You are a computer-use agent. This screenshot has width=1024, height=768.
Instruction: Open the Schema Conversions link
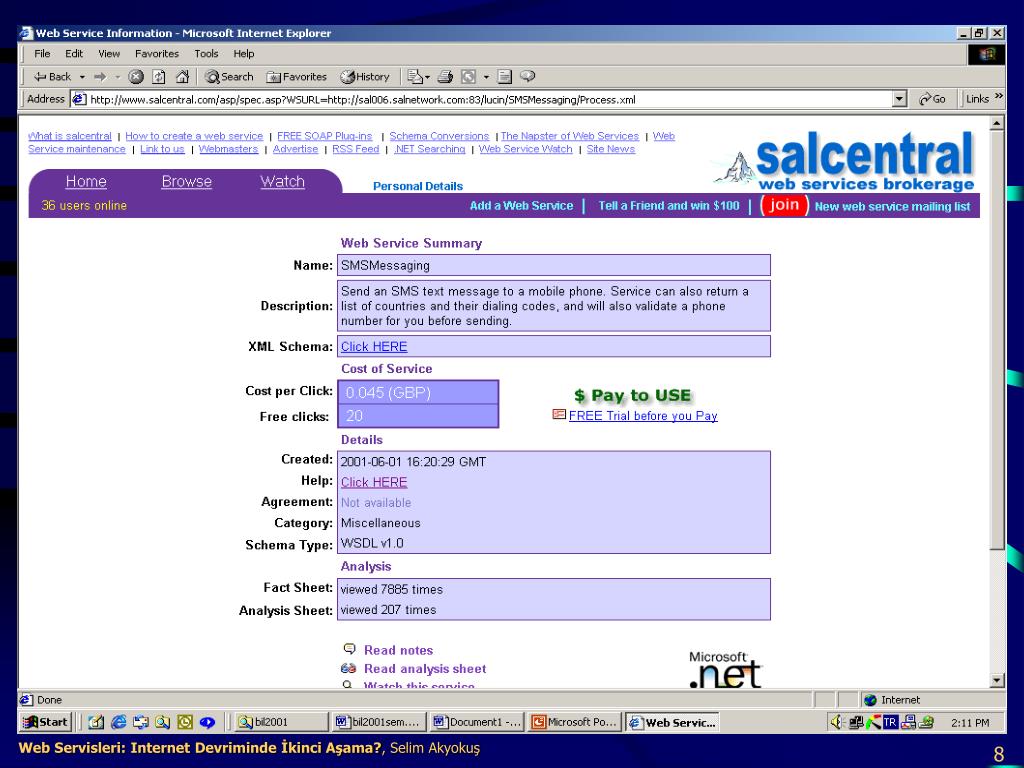439,136
